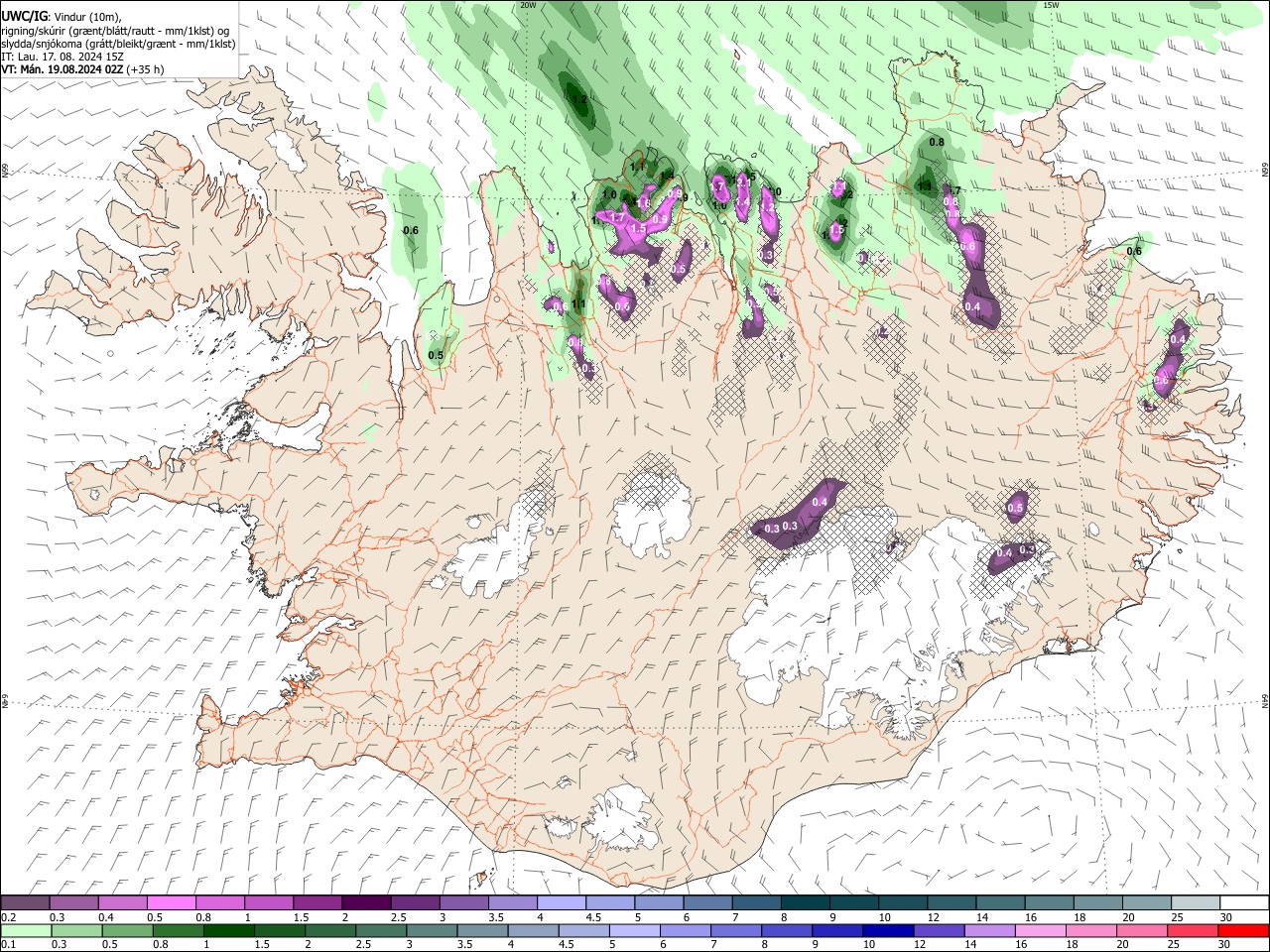This screenshot has height=952, width=1270.
Task: Pick the pale pink rain swatch between 16 and 18
Action: tap(1040, 930)
